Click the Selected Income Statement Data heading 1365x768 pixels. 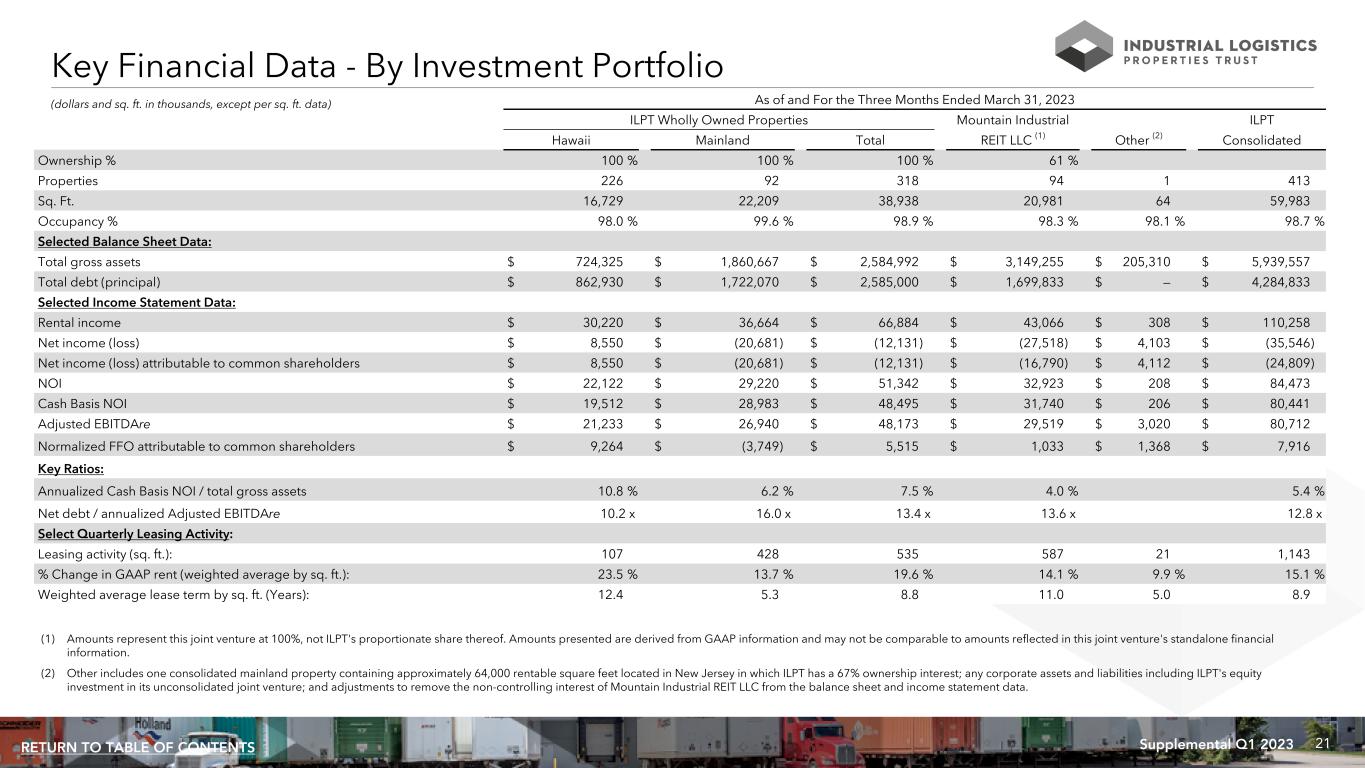tap(136, 302)
